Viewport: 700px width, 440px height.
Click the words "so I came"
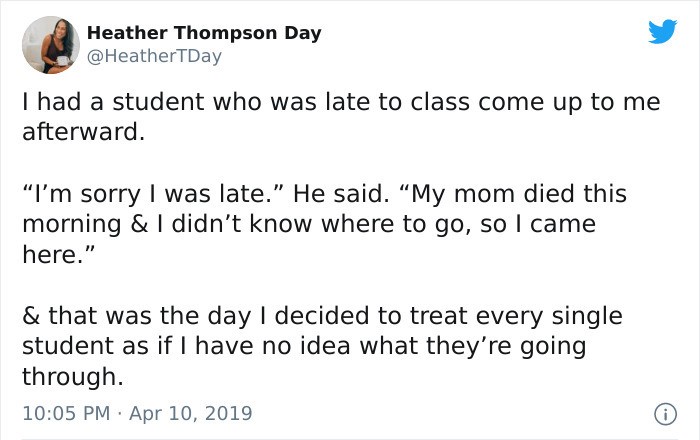point(538,224)
